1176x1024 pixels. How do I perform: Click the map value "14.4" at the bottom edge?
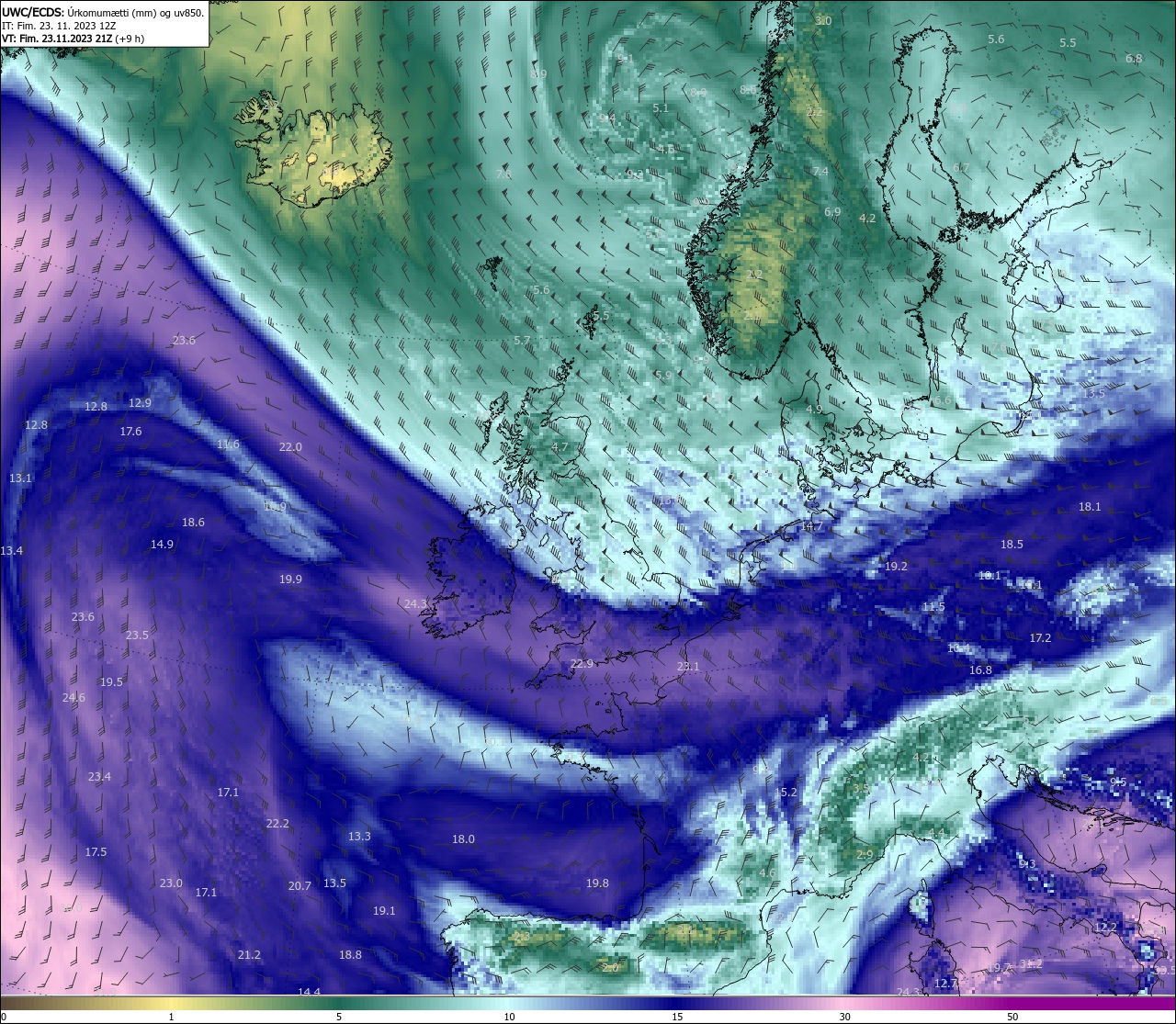pyautogui.click(x=310, y=991)
